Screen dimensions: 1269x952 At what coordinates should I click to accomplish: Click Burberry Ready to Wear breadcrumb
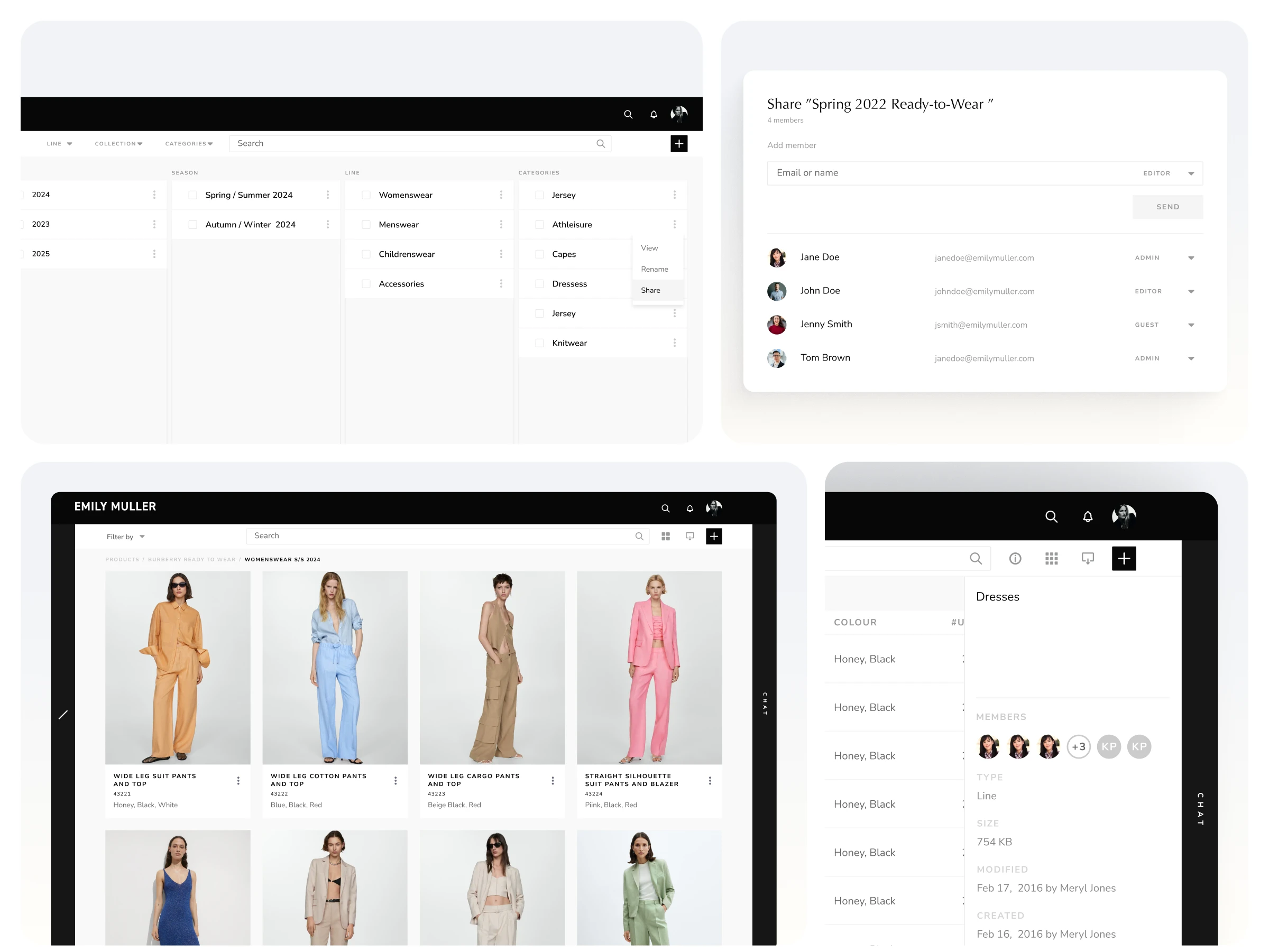191,559
